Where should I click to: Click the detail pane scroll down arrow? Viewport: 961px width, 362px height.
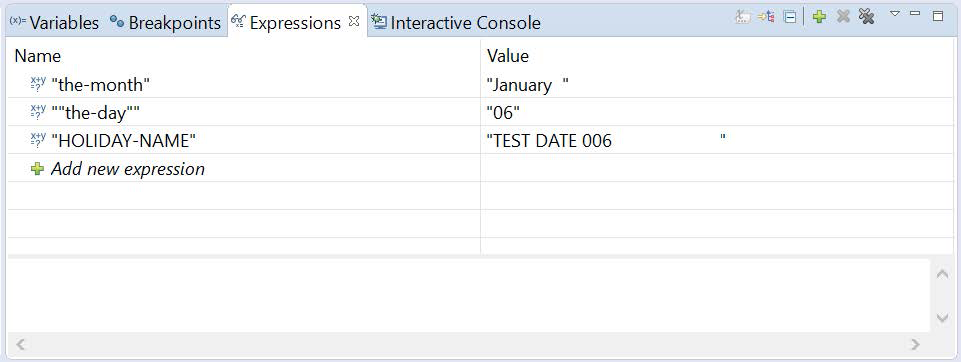(x=942, y=318)
